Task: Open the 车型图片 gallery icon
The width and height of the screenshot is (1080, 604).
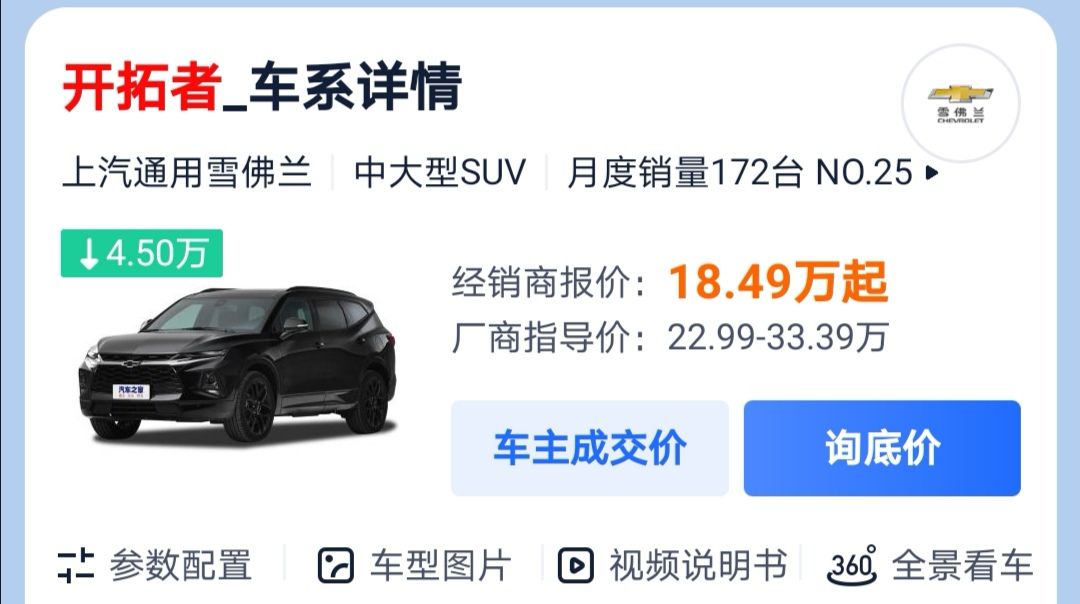Action: (335, 565)
